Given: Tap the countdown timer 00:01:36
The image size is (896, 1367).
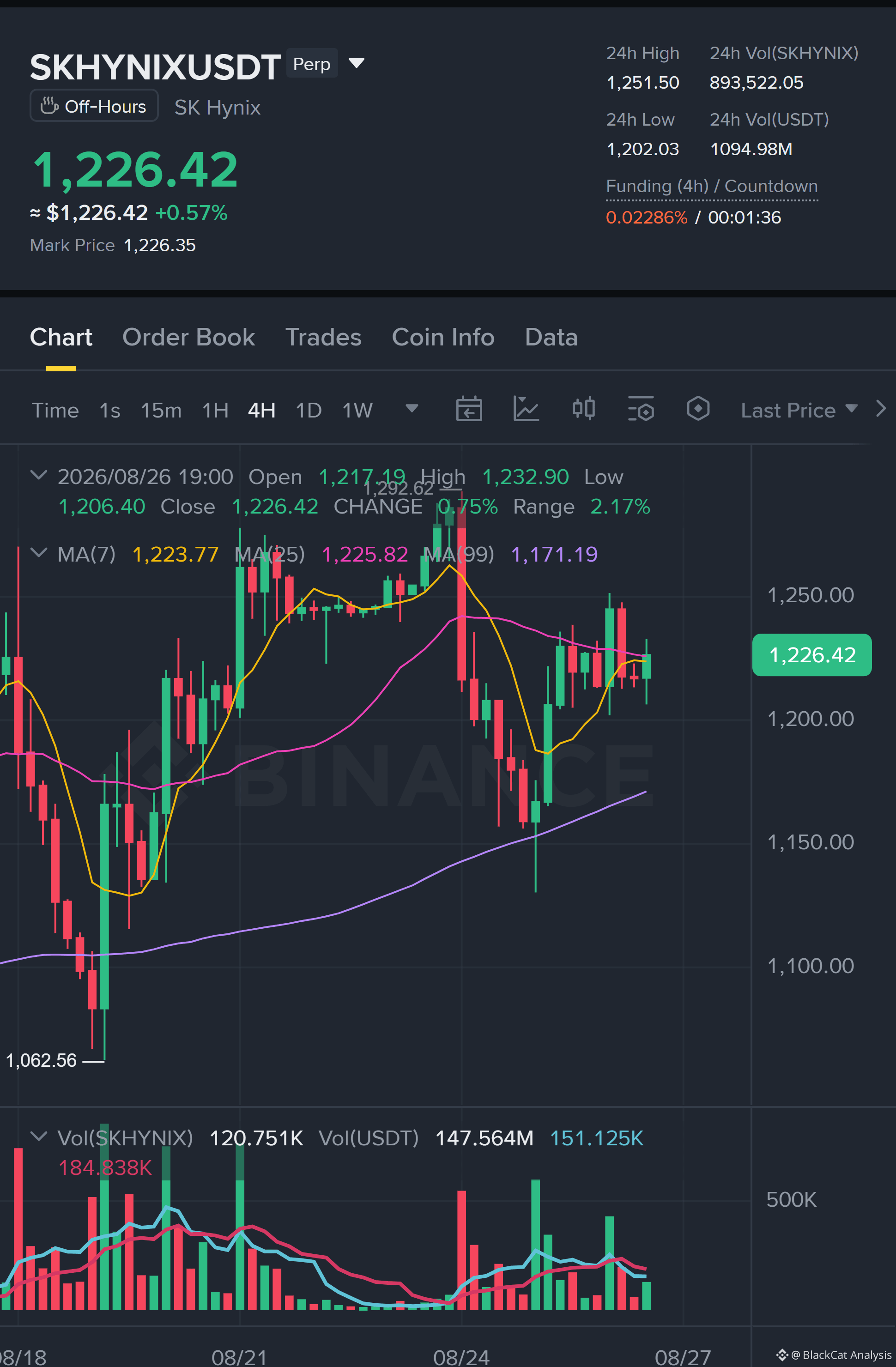Looking at the screenshot, I should pos(745,218).
